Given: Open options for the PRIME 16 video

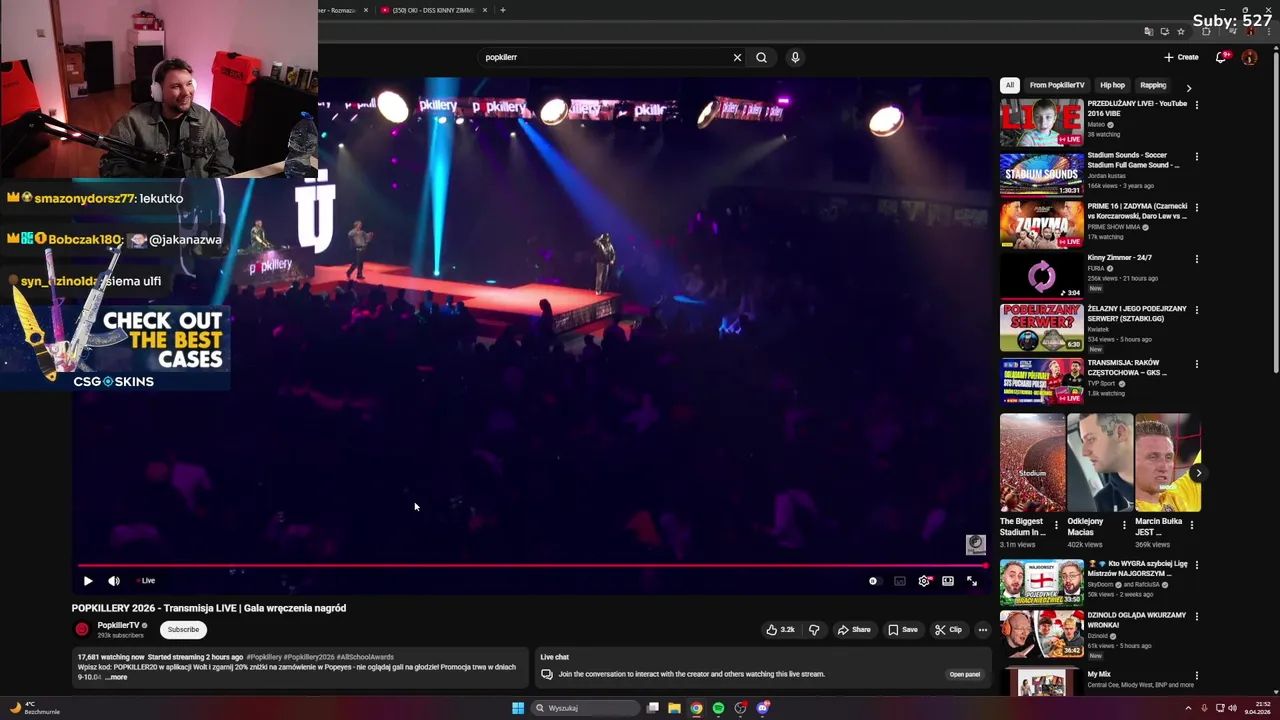Looking at the screenshot, I should [1196, 208].
